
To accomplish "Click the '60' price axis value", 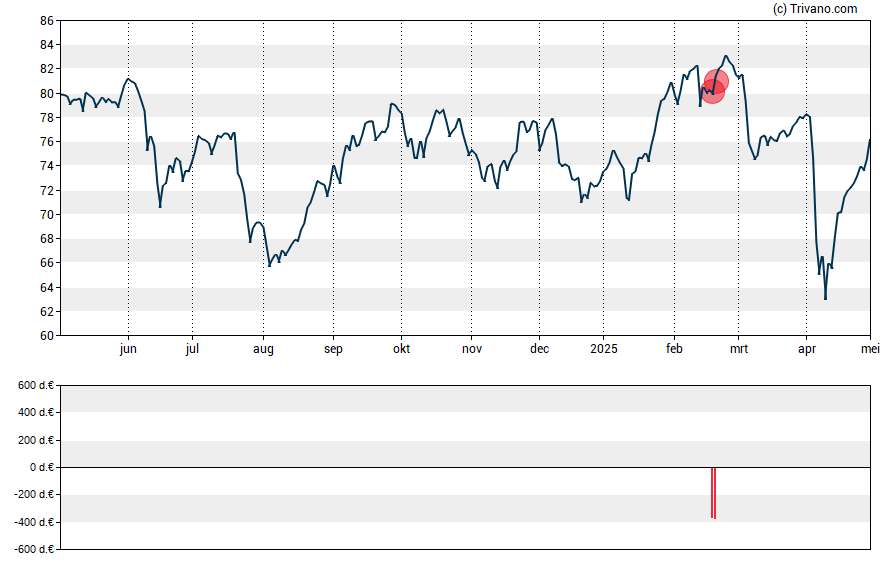I will [x=47, y=336].
